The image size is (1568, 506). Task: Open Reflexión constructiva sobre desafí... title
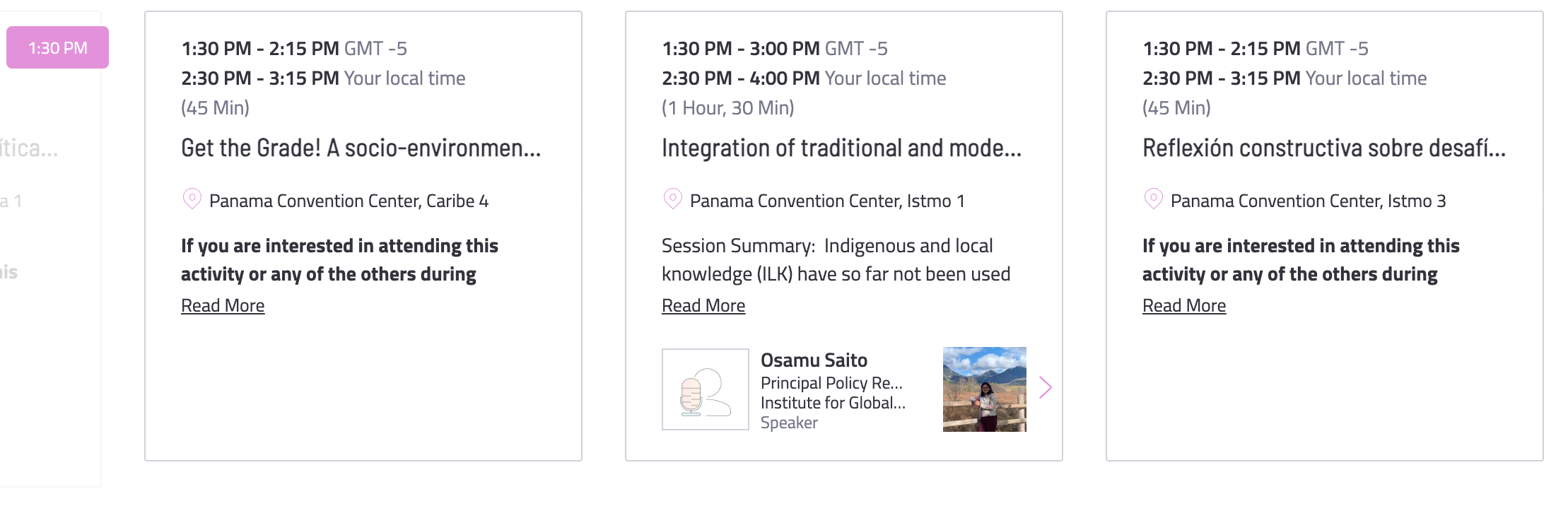pos(1324,148)
